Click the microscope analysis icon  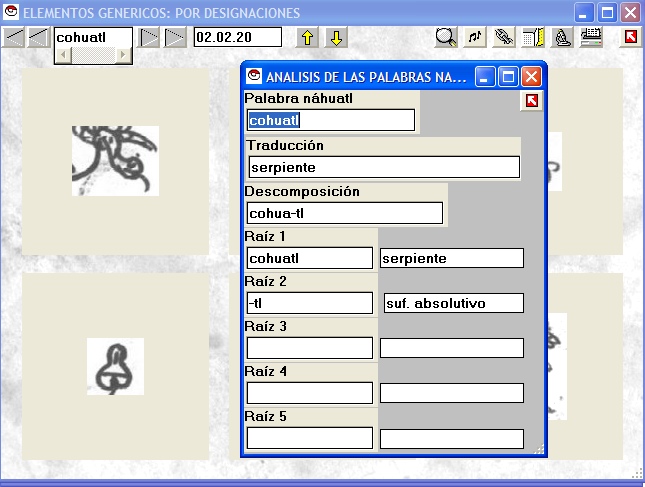point(562,38)
